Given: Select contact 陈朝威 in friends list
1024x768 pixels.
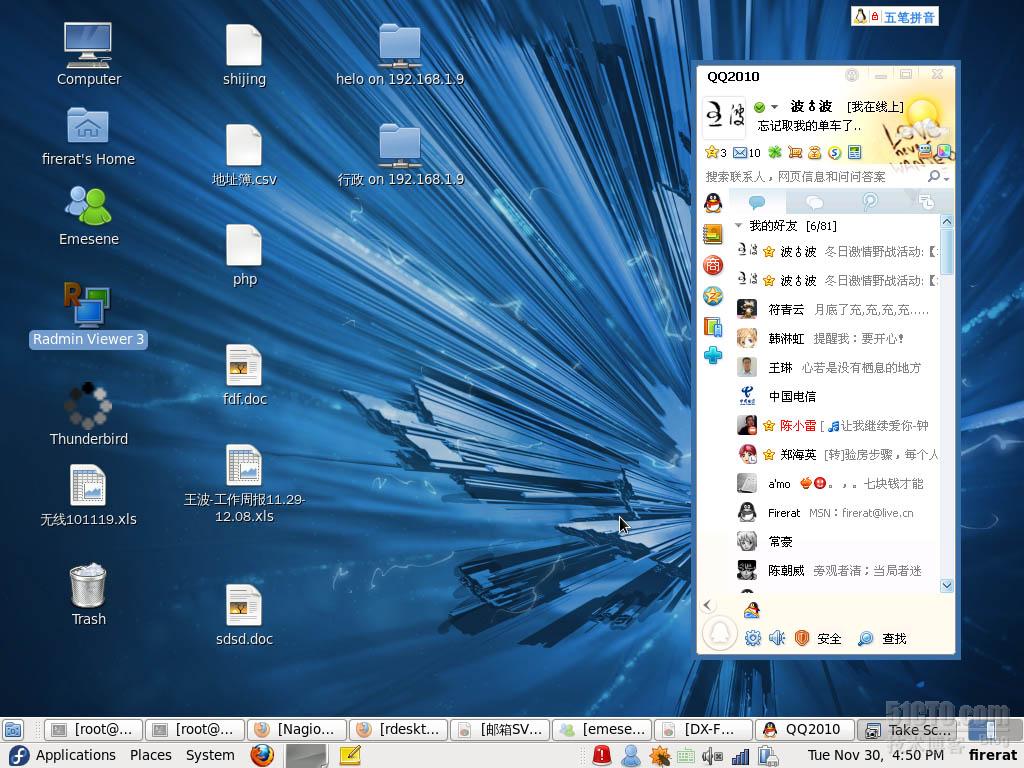Looking at the screenshot, I should [x=836, y=570].
